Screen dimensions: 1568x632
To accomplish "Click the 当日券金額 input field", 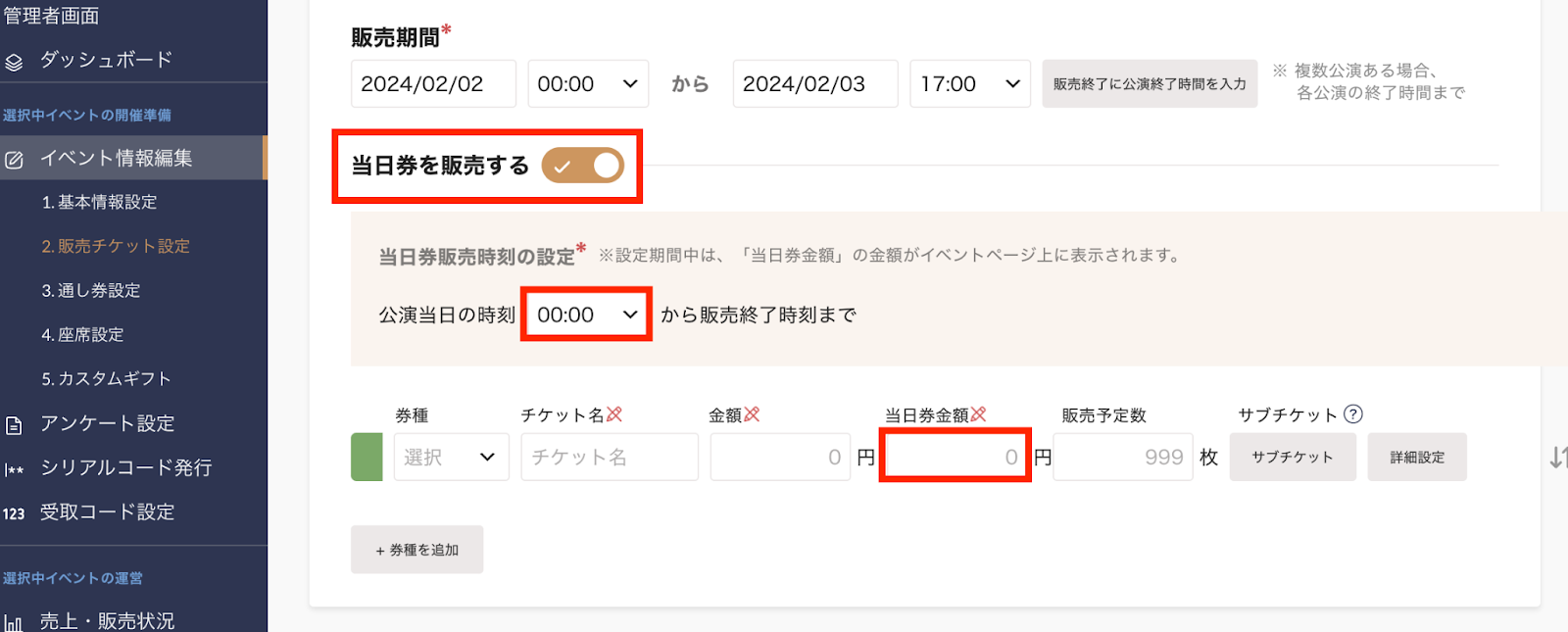I will pyautogui.click(x=955, y=457).
